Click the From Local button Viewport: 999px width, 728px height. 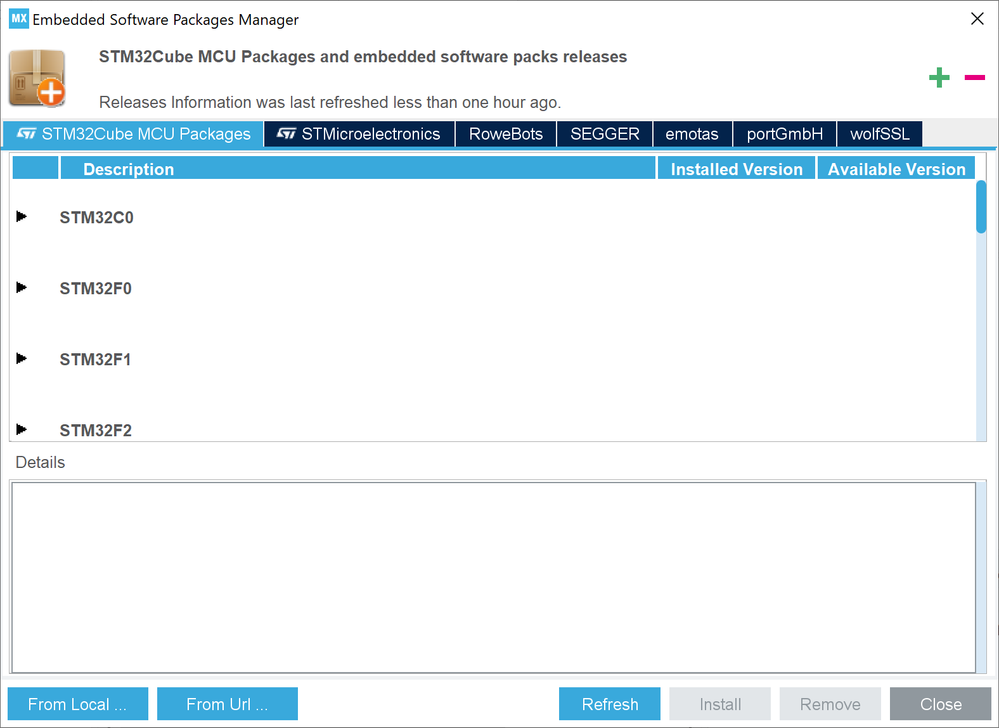click(78, 704)
